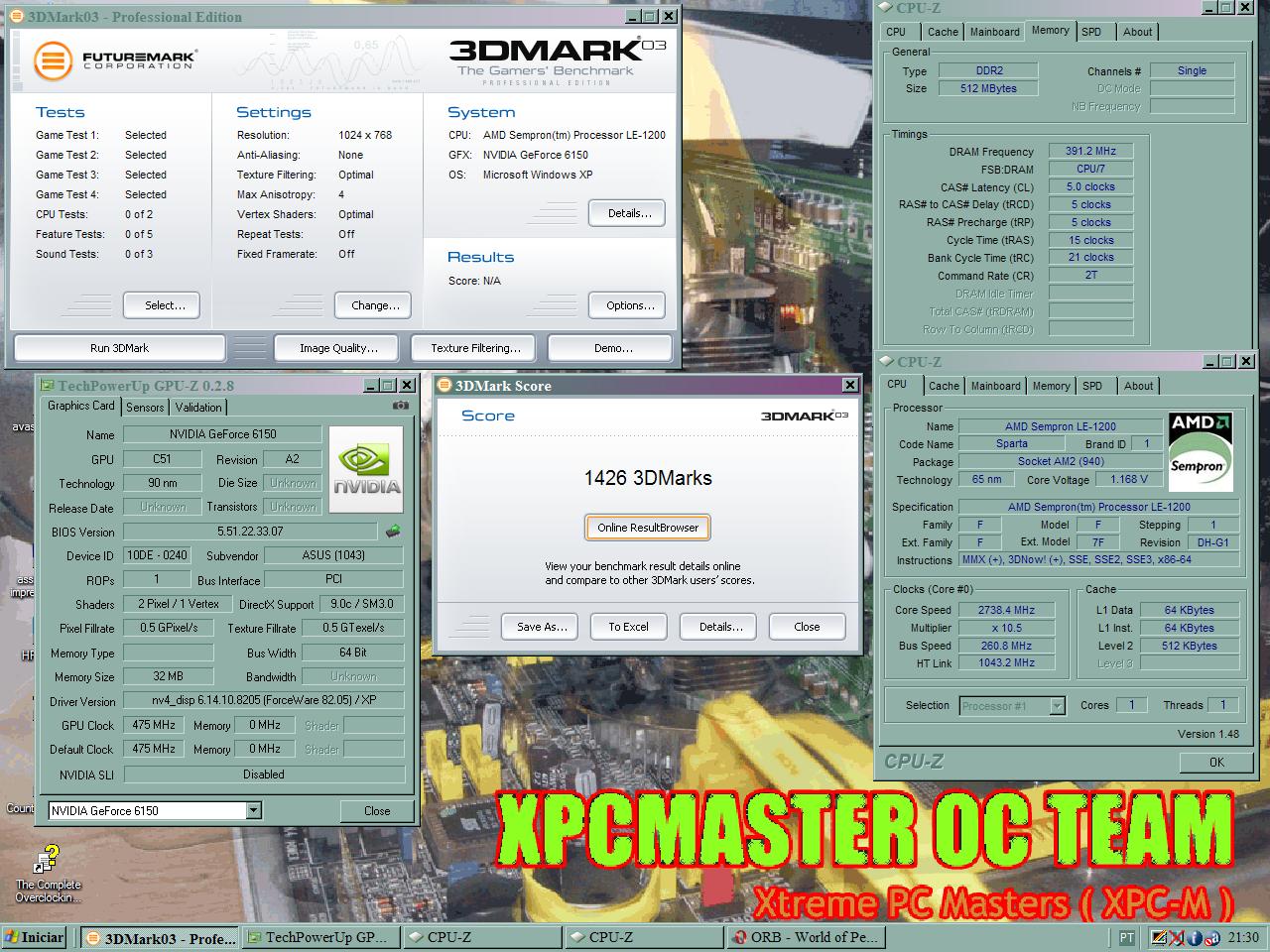1270x952 pixels.
Task: Click the Options... results button
Action: click(627, 305)
